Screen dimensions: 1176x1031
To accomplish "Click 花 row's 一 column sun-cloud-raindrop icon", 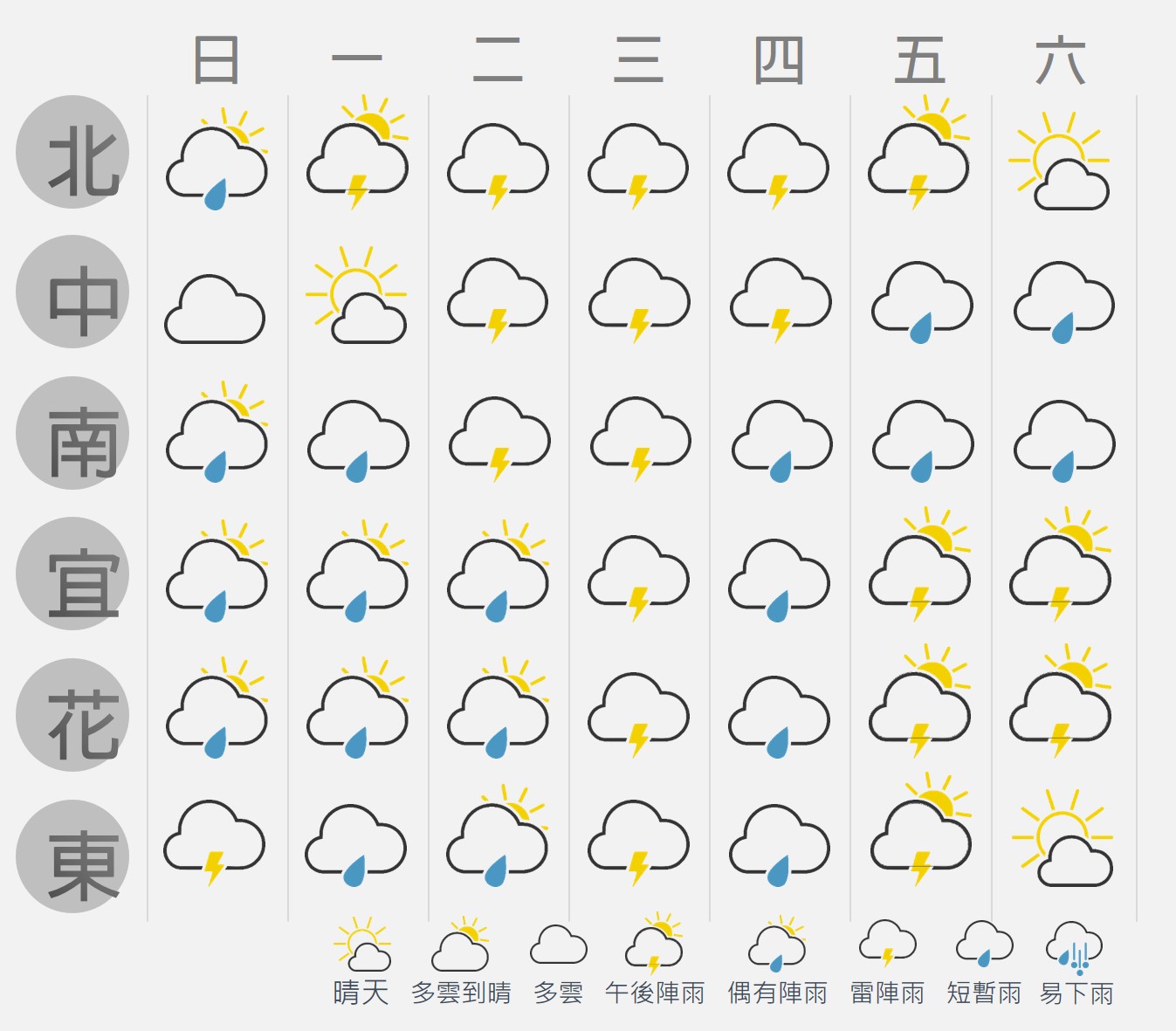I will tap(357, 708).
